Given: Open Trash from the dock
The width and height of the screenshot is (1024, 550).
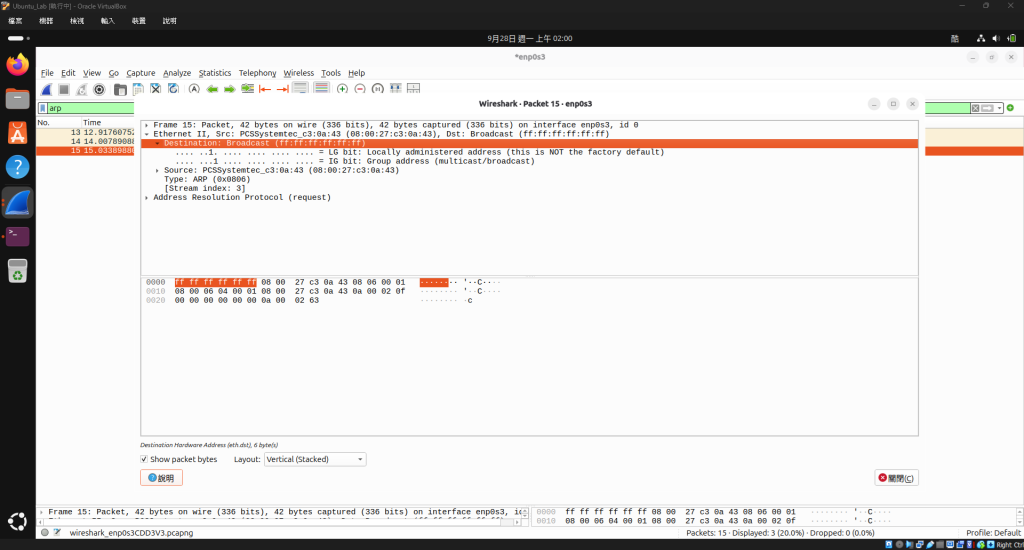Looking at the screenshot, I should click(18, 270).
